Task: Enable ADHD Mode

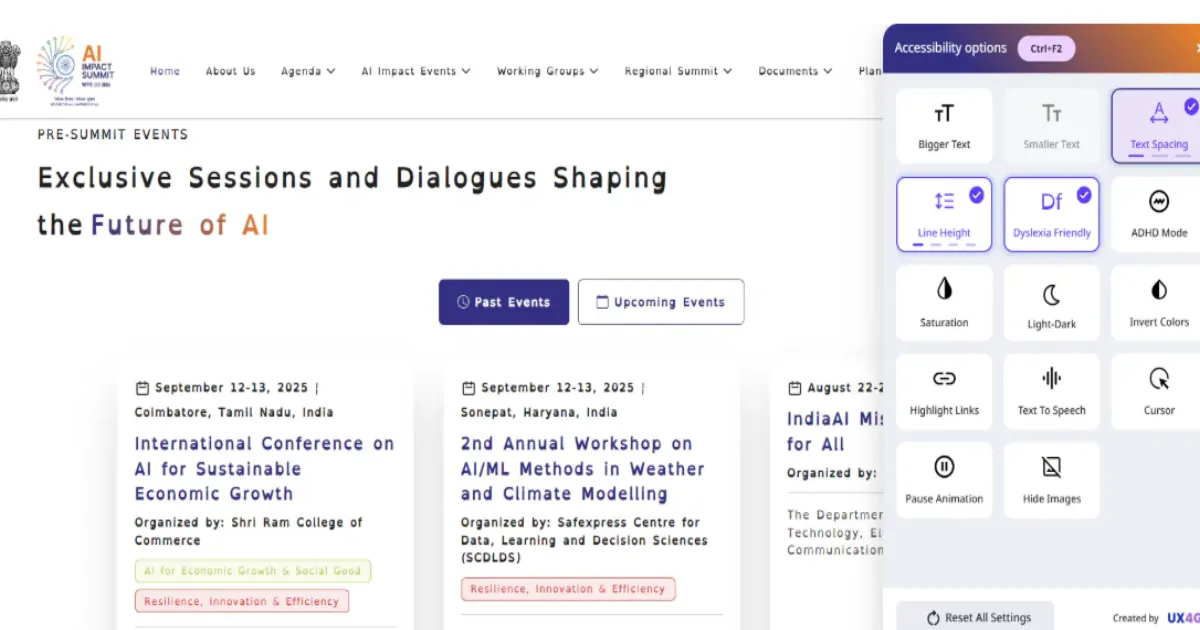Action: [x=1157, y=213]
